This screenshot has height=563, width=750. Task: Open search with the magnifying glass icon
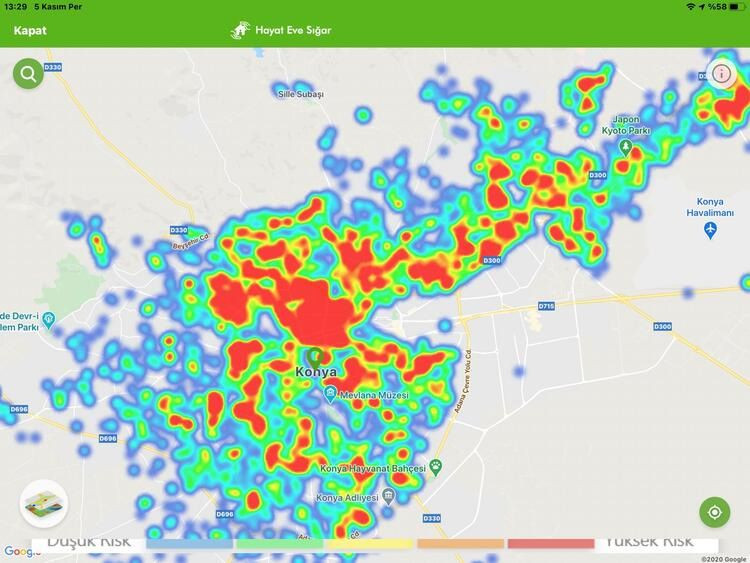(x=28, y=73)
